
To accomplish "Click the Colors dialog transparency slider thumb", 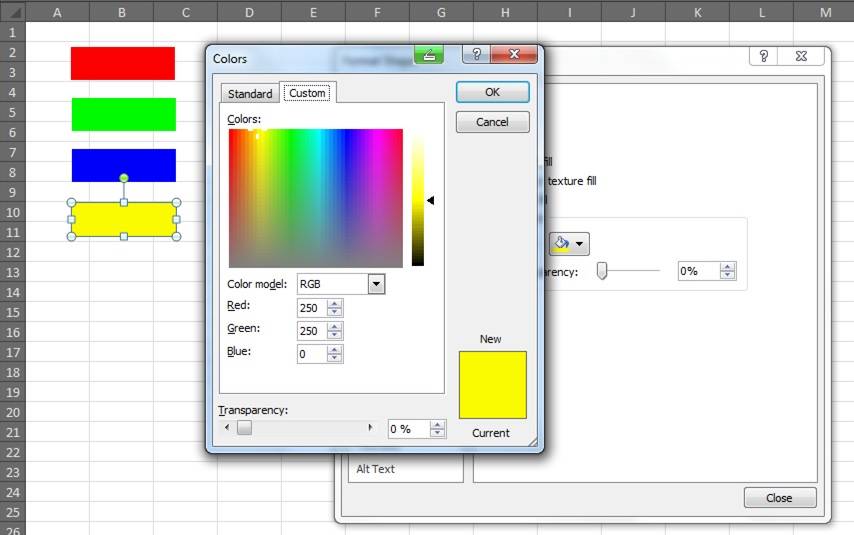I will 245,428.
